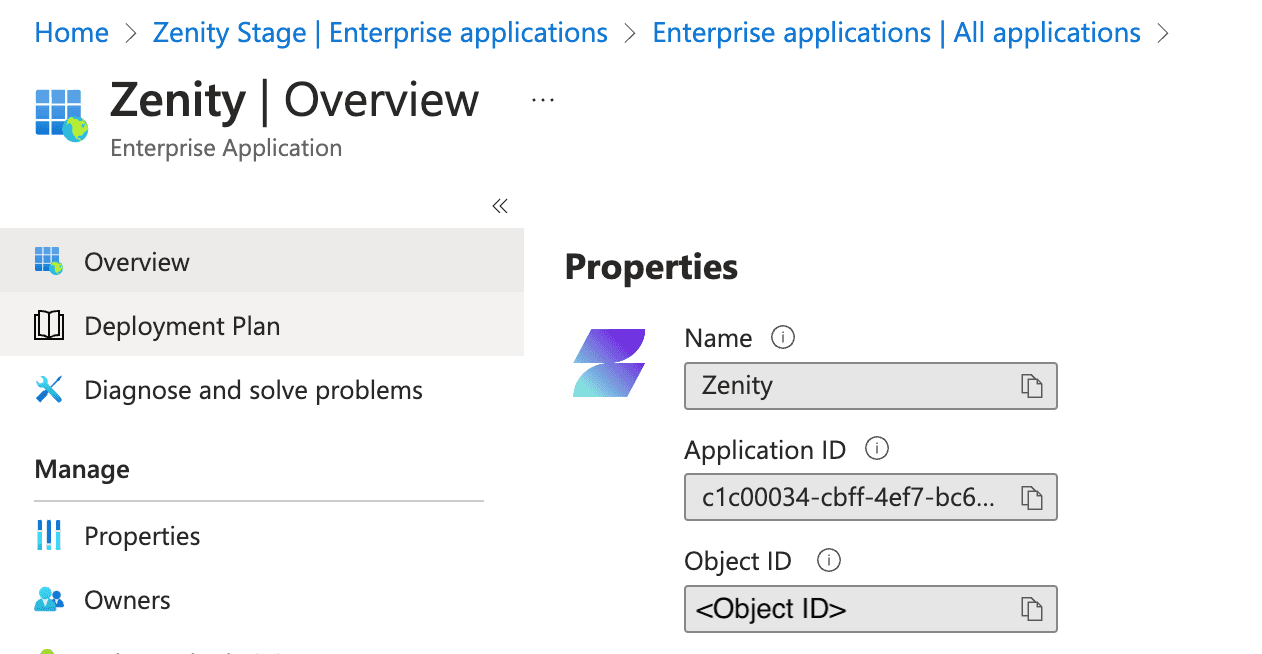Viewport: 1262px width, 654px height.
Task: Click the Owners people icon
Action: pos(48,600)
